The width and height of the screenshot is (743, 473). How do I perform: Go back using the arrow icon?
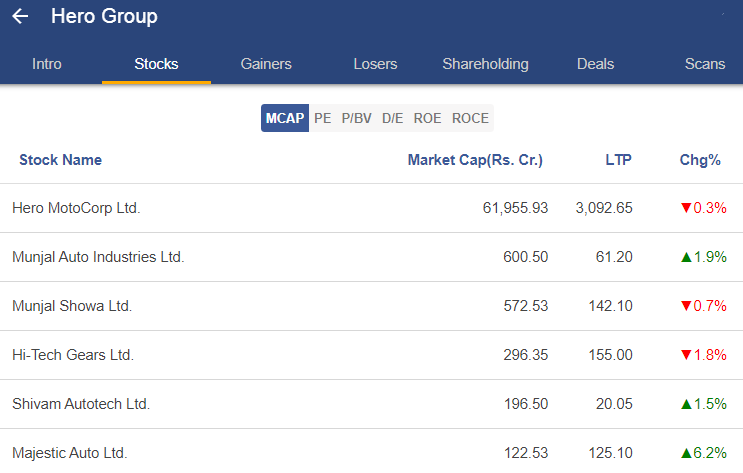[20, 16]
